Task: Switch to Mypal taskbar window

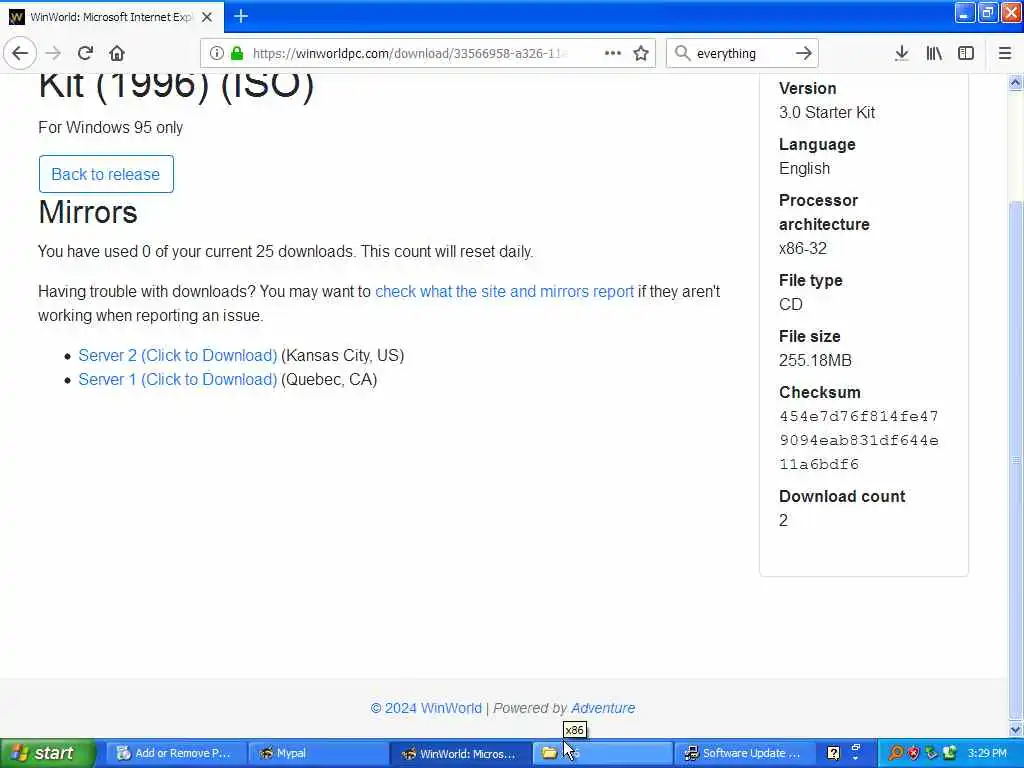Action: tap(318, 753)
